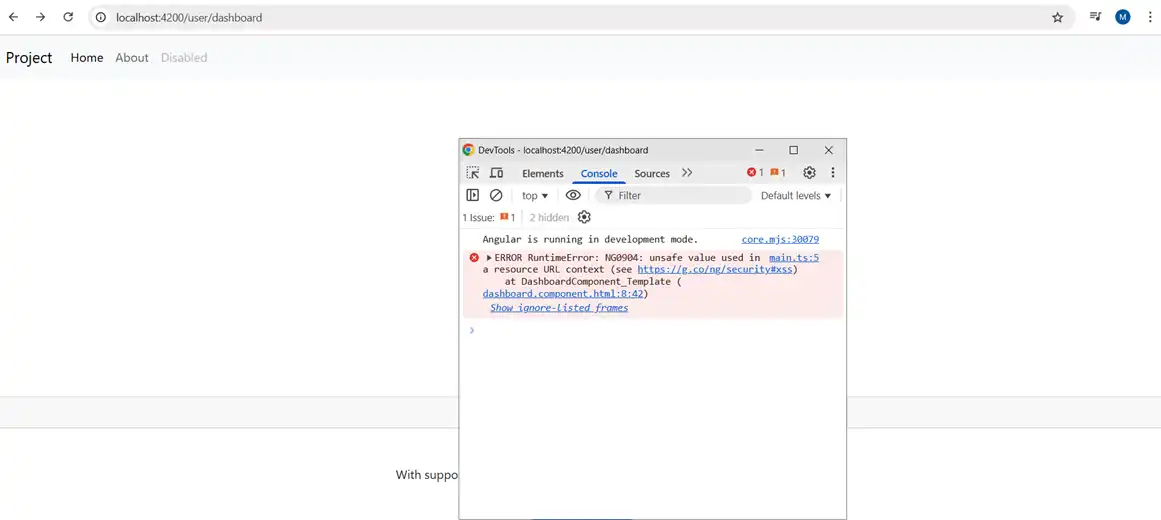The height and width of the screenshot is (520, 1161).
Task: Open console settings gear beside '2 hidden'
Action: point(584,217)
